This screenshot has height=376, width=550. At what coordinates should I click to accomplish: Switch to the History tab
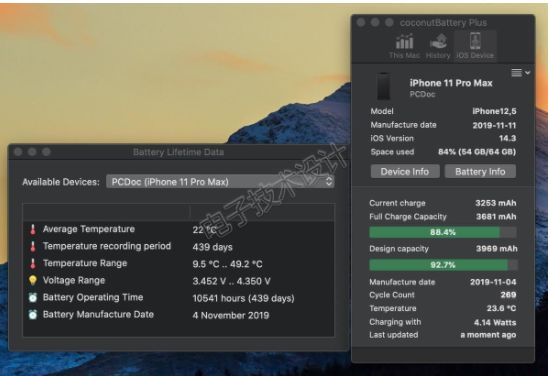438,46
